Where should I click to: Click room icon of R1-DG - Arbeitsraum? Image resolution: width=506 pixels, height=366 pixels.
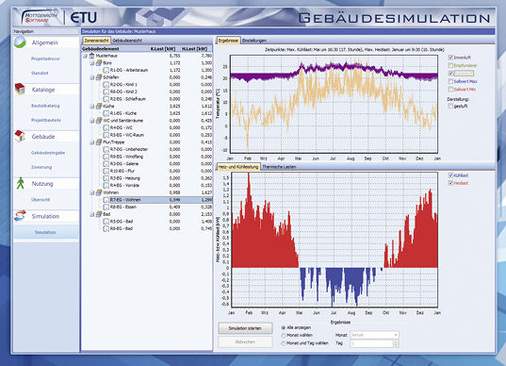(106, 70)
